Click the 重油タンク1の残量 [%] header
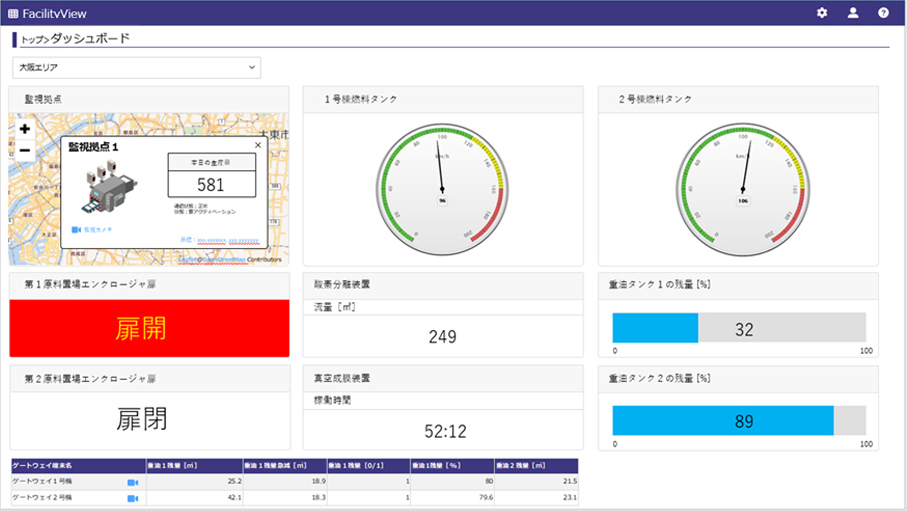 (738, 285)
